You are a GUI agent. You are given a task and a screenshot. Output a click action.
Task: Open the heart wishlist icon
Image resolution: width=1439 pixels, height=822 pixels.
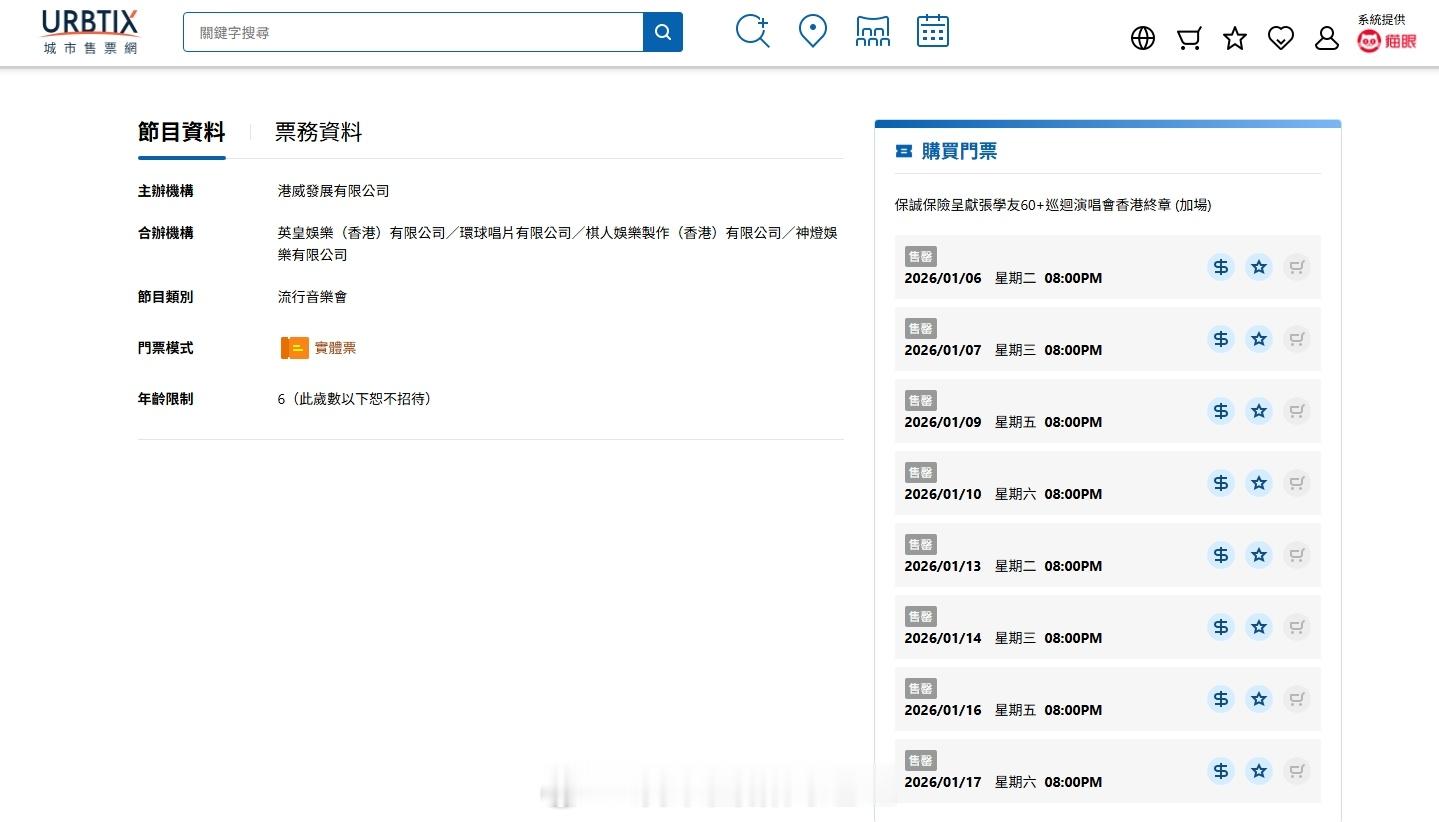point(1281,38)
